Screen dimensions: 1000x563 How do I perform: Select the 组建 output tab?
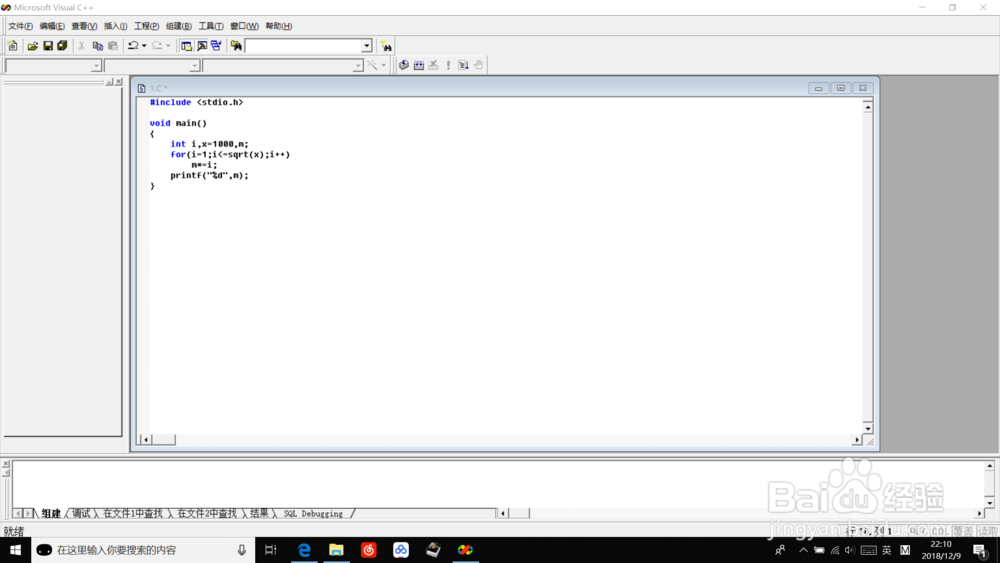point(51,513)
